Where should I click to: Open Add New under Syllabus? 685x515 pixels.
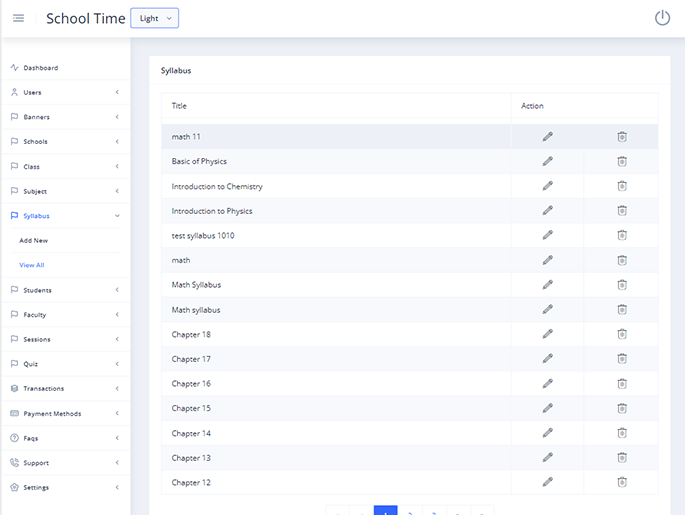(x=34, y=240)
